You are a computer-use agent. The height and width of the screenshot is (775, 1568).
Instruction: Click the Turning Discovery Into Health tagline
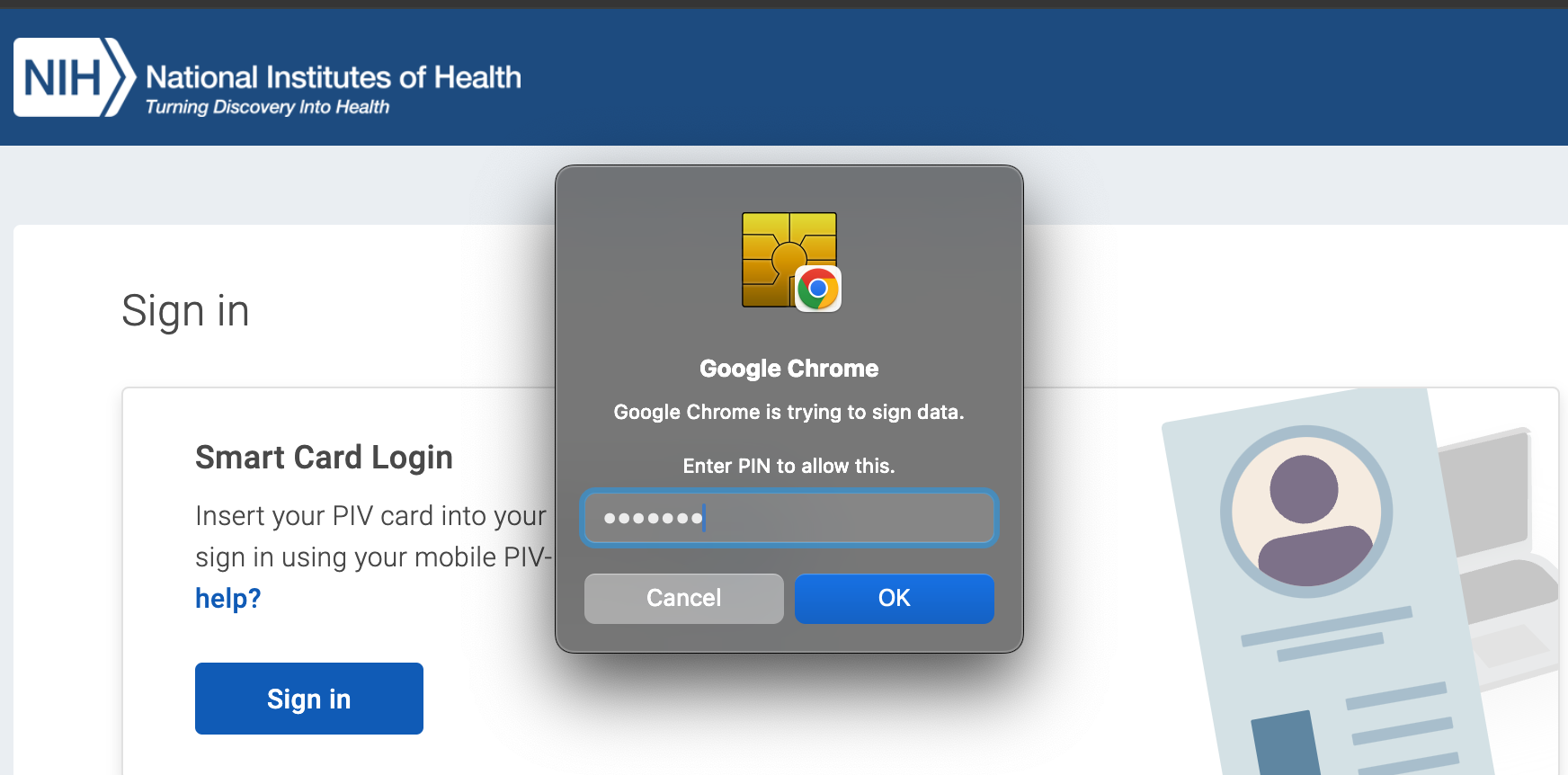pyautogui.click(x=267, y=107)
